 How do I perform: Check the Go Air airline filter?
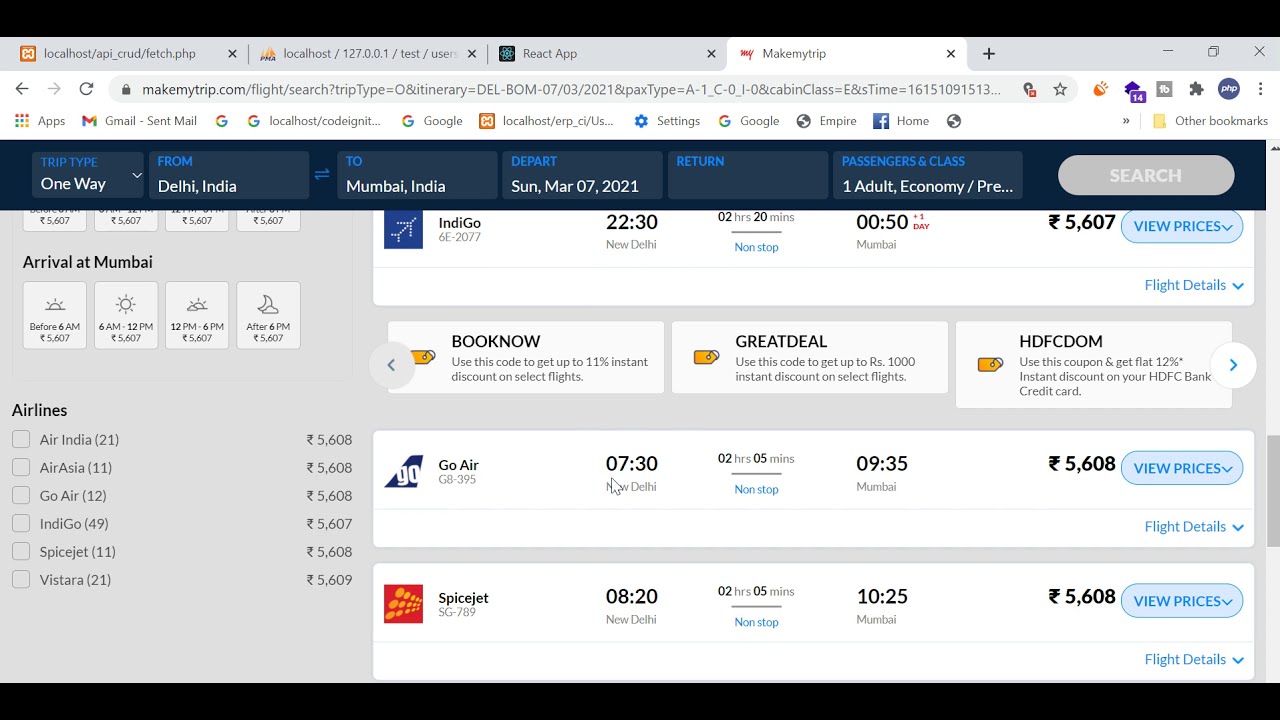(x=21, y=495)
